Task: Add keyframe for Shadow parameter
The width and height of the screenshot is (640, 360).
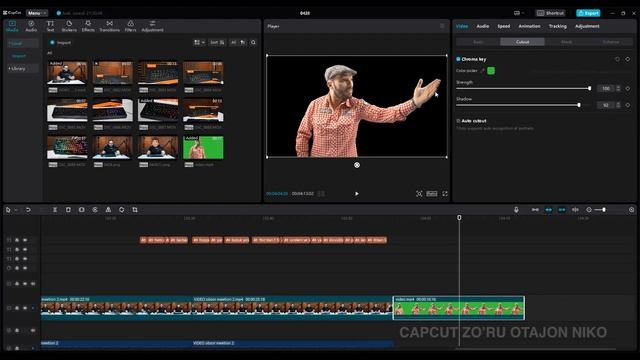Action: (x=628, y=105)
